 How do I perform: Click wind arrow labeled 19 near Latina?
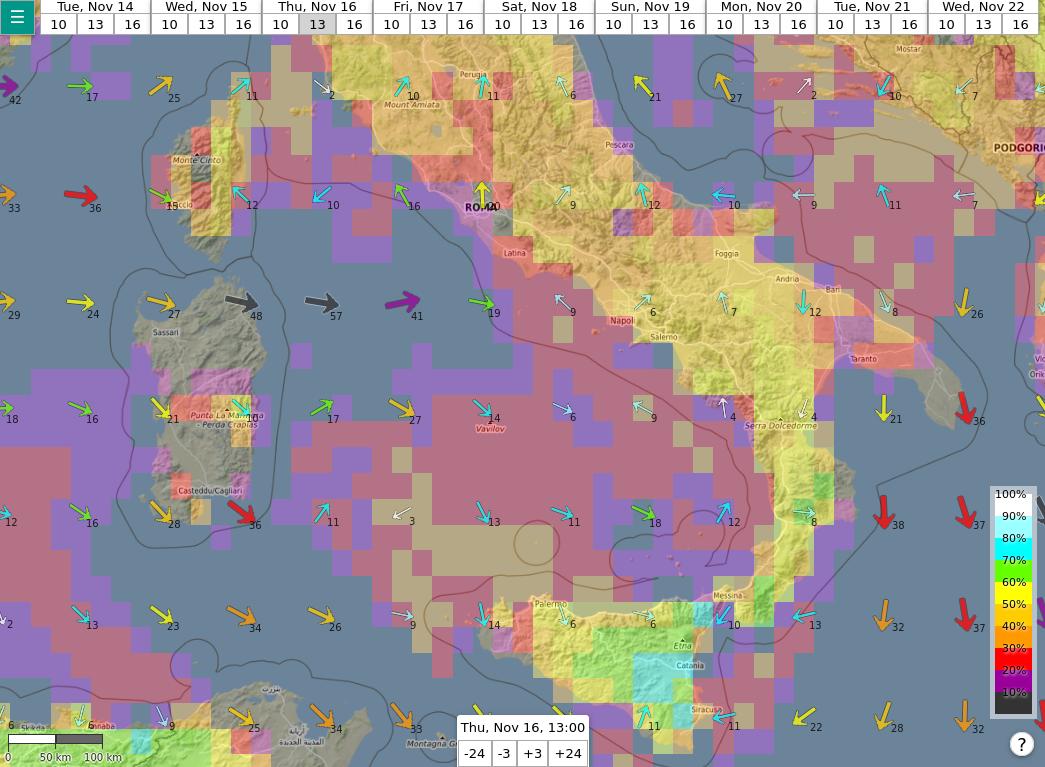pos(481,302)
